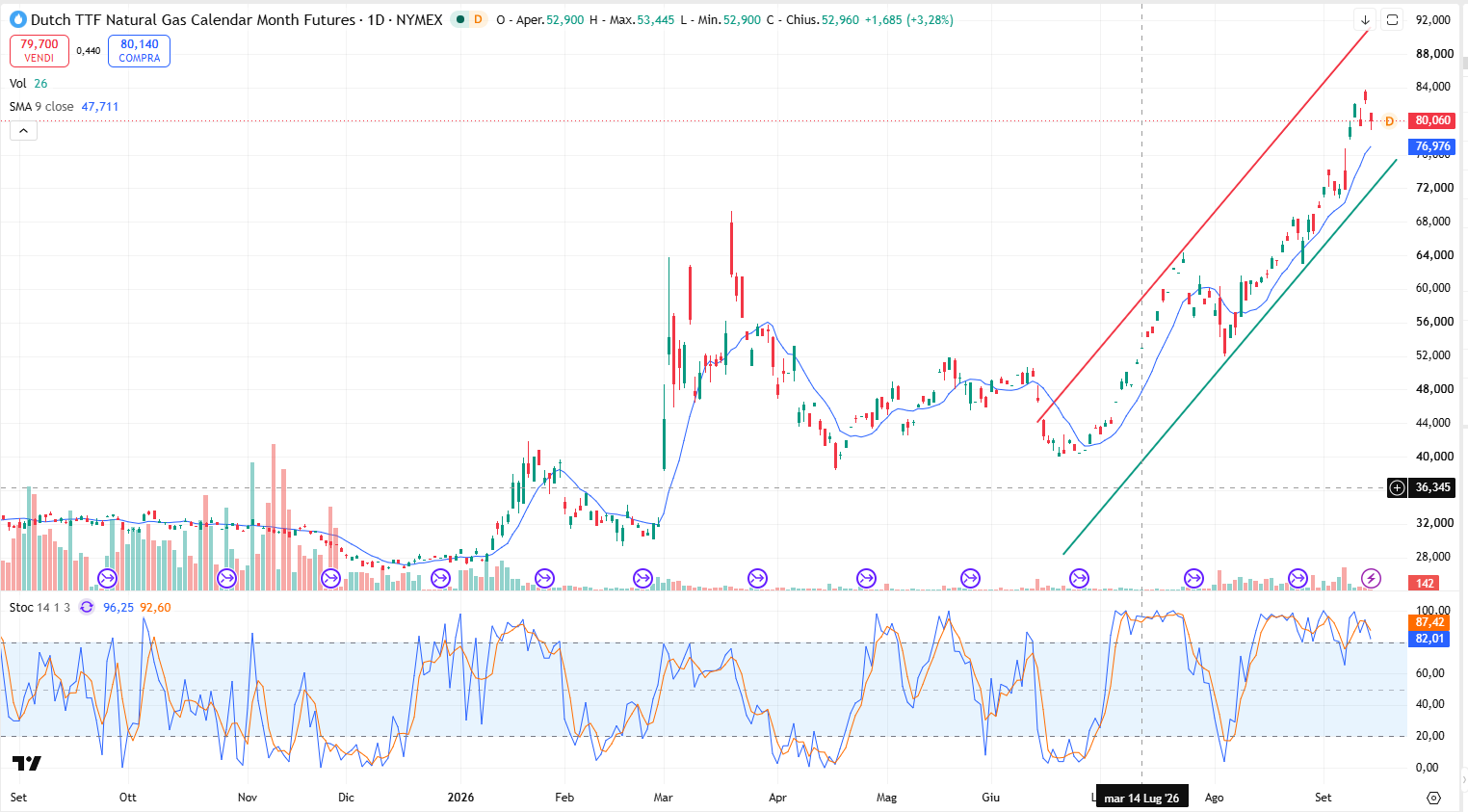This screenshot has width=1468, height=812.
Task: Click the contract roll marker just before Ago
Action: (x=1193, y=578)
